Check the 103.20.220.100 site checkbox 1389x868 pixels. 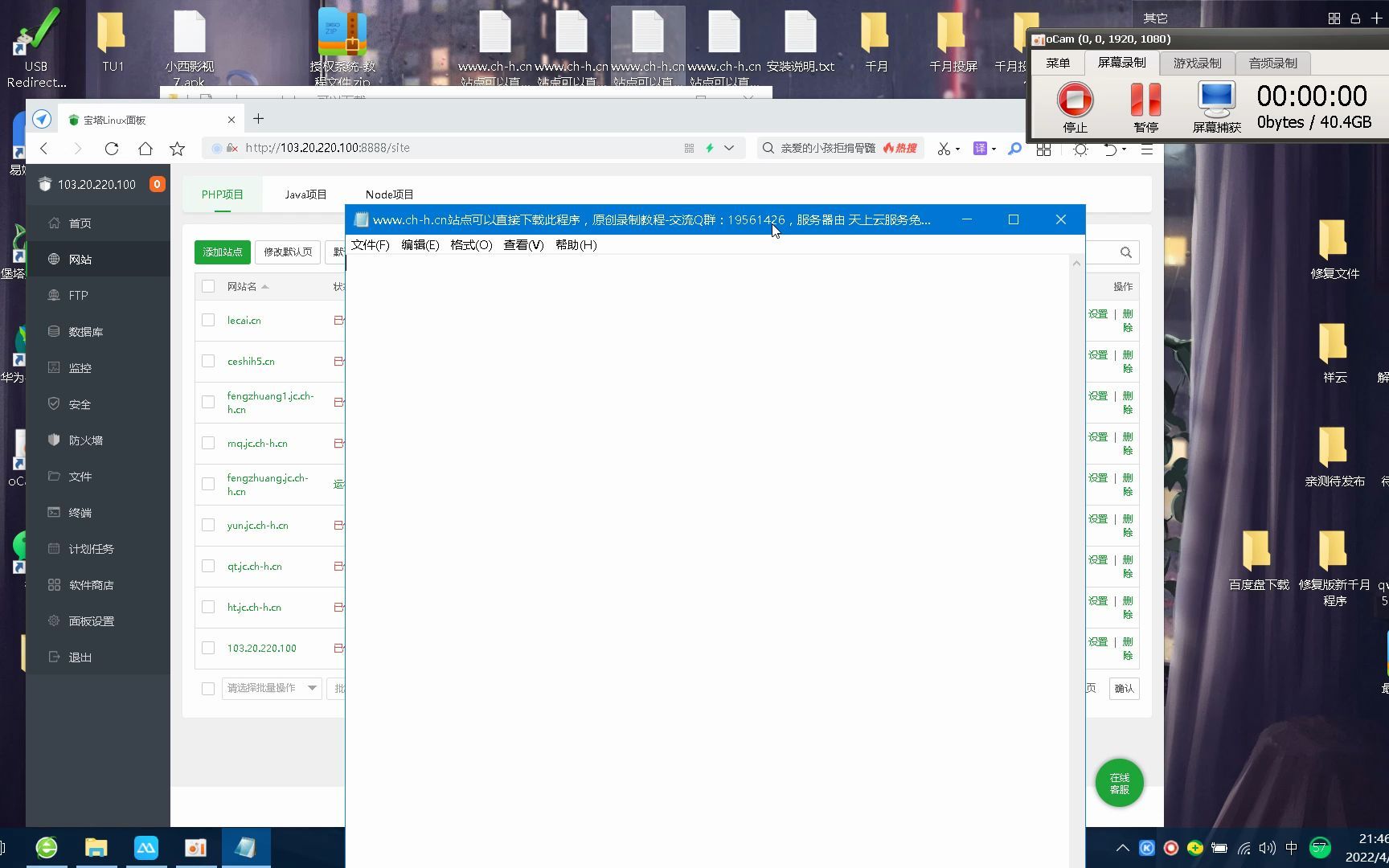pos(208,648)
